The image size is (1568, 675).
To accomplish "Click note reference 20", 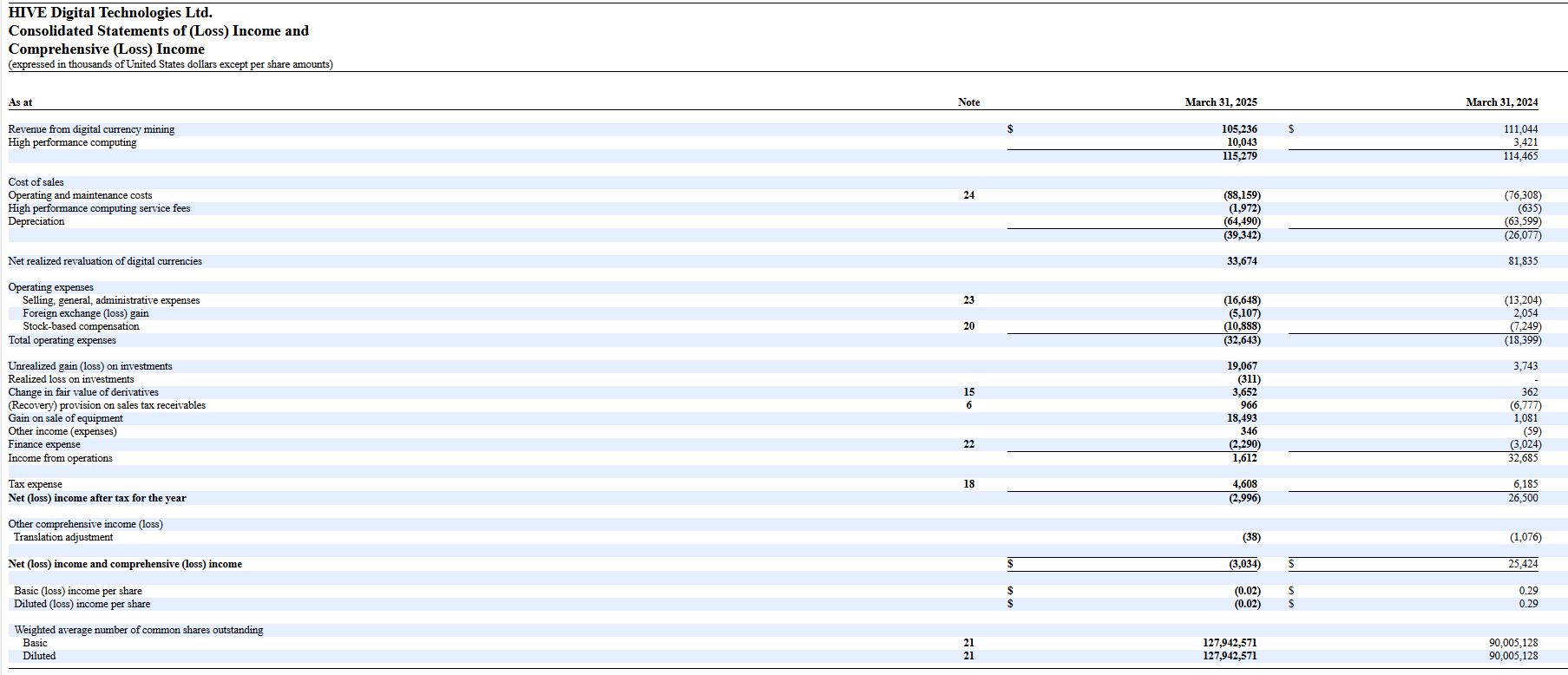I will tap(968, 326).
